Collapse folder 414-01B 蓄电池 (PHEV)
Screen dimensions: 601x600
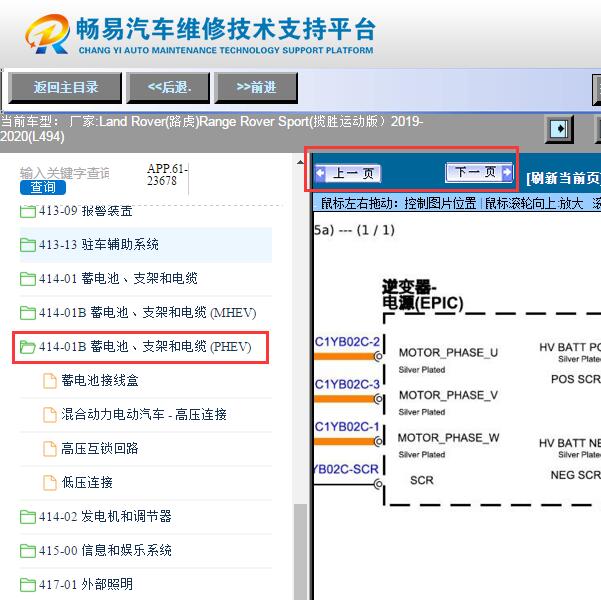[x=145, y=347]
